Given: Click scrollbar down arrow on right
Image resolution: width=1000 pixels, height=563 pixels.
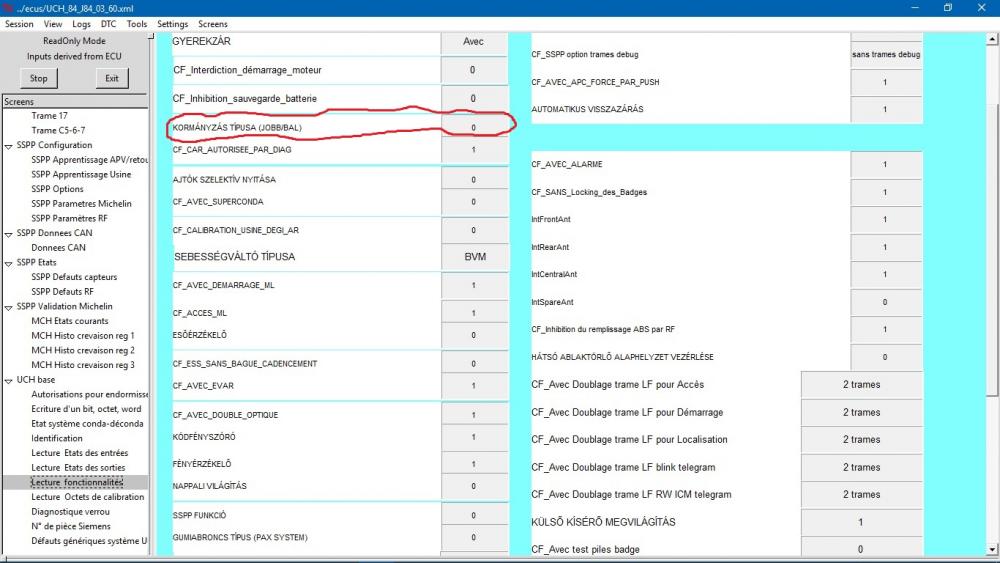Looking at the screenshot, I should (992, 549).
